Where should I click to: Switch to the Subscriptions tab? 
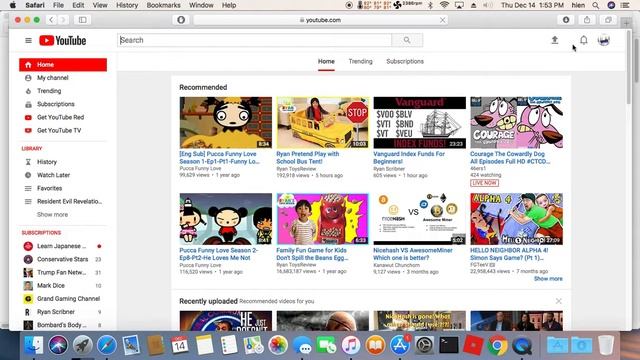coord(405,61)
